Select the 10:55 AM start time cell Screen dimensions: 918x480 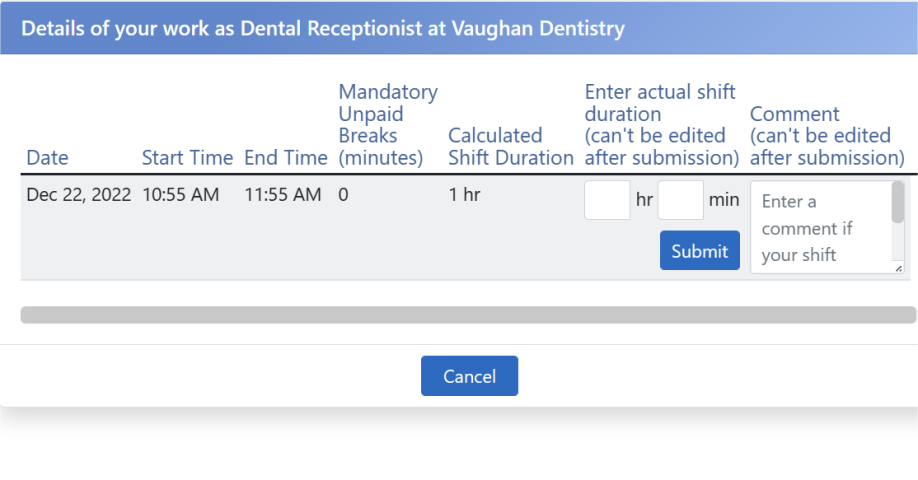pos(180,194)
